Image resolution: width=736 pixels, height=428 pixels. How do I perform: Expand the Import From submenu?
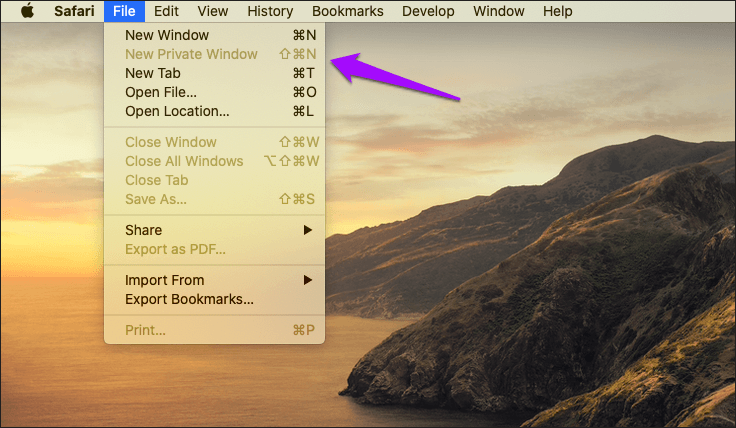[x=214, y=280]
